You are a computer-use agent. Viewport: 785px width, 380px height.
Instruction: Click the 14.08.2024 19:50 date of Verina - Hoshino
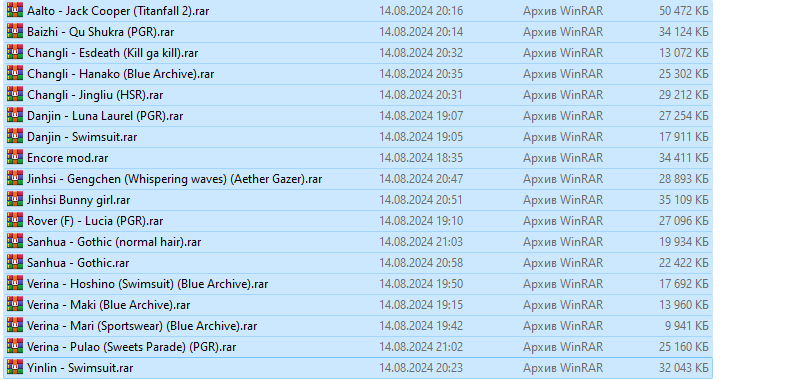click(421, 284)
